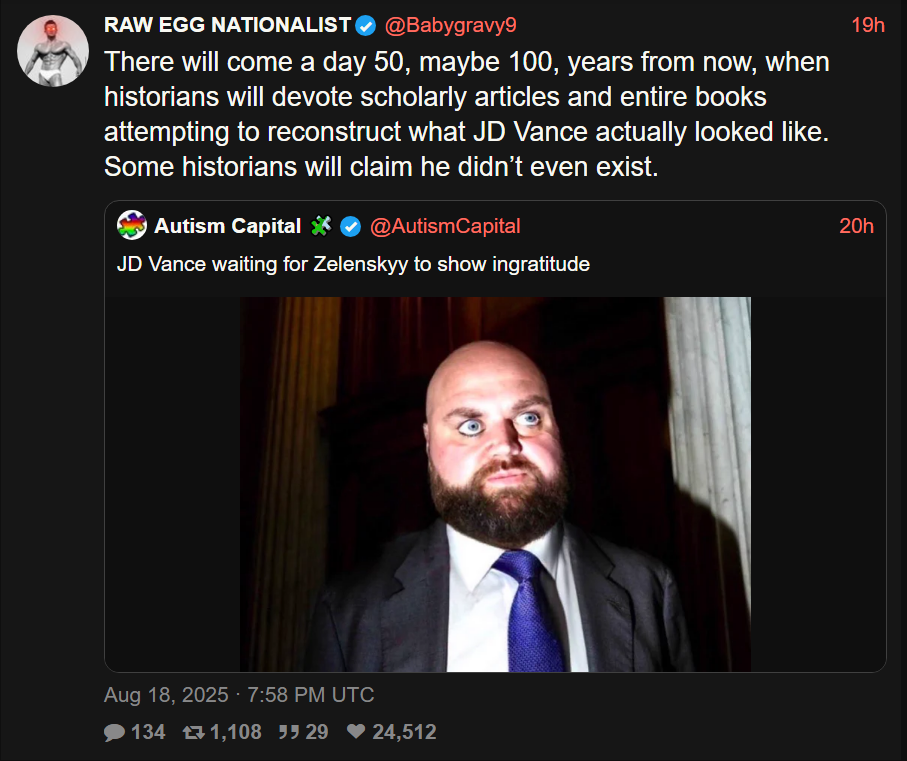907x761 pixels.
Task: Like the tweet via heart icon
Action: [x=356, y=733]
